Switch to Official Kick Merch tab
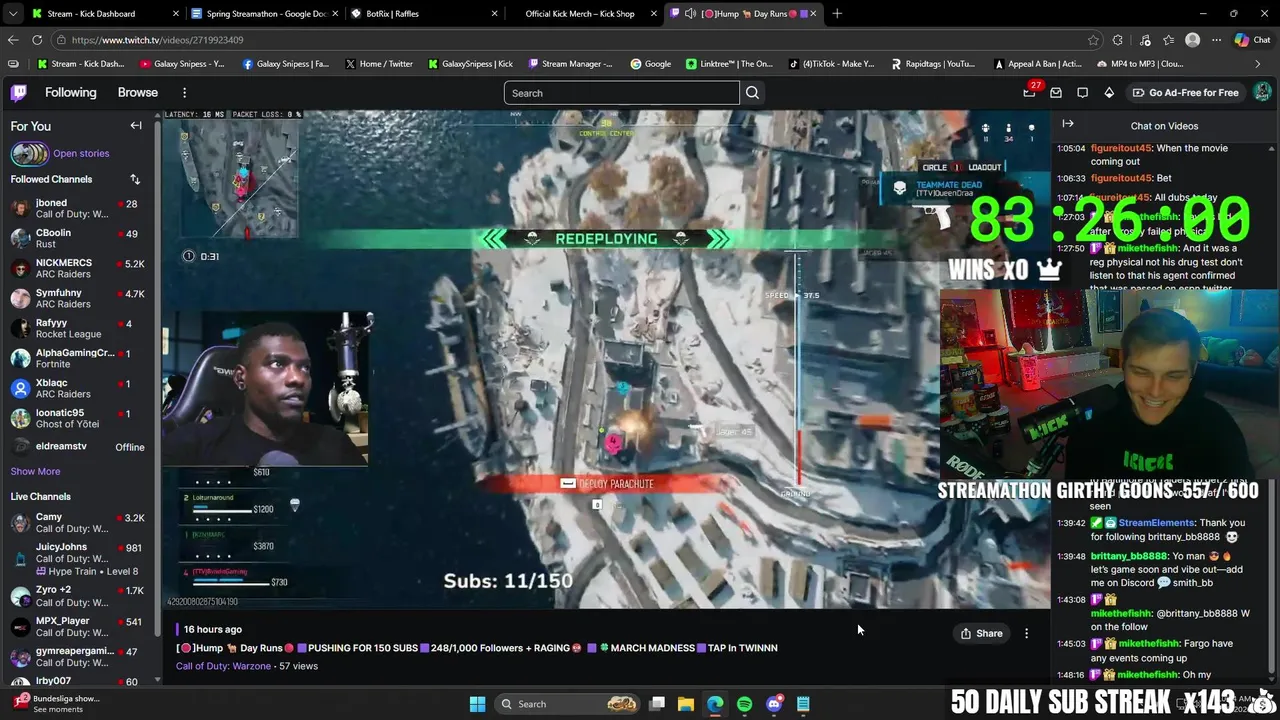The height and width of the screenshot is (720, 1280). 585,14
